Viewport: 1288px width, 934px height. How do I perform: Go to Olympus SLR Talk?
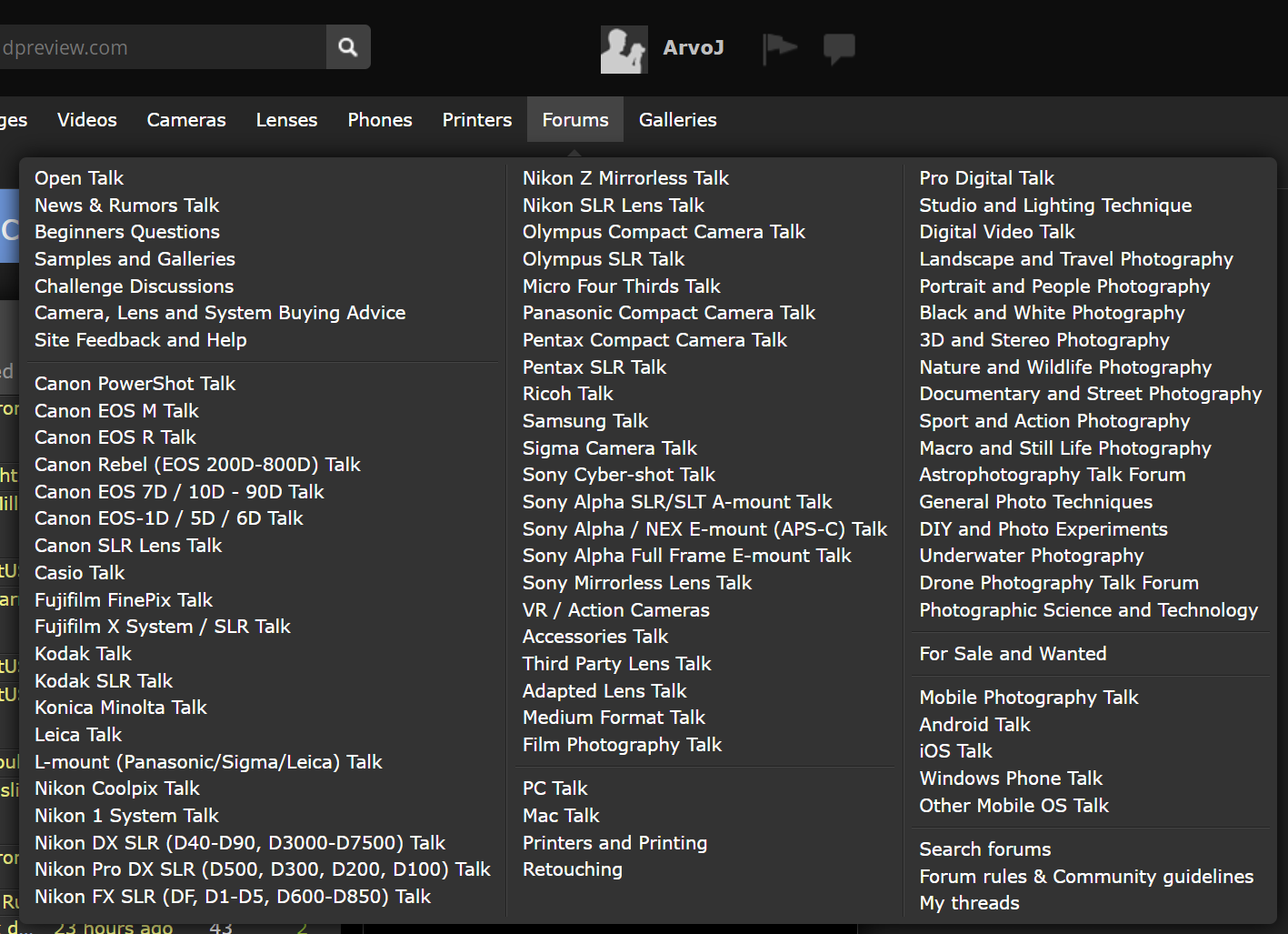(x=604, y=259)
